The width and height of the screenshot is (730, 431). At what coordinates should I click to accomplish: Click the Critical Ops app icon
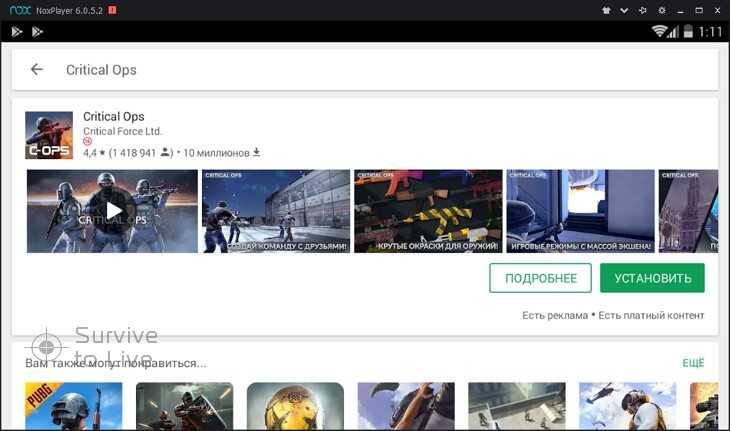coord(49,135)
